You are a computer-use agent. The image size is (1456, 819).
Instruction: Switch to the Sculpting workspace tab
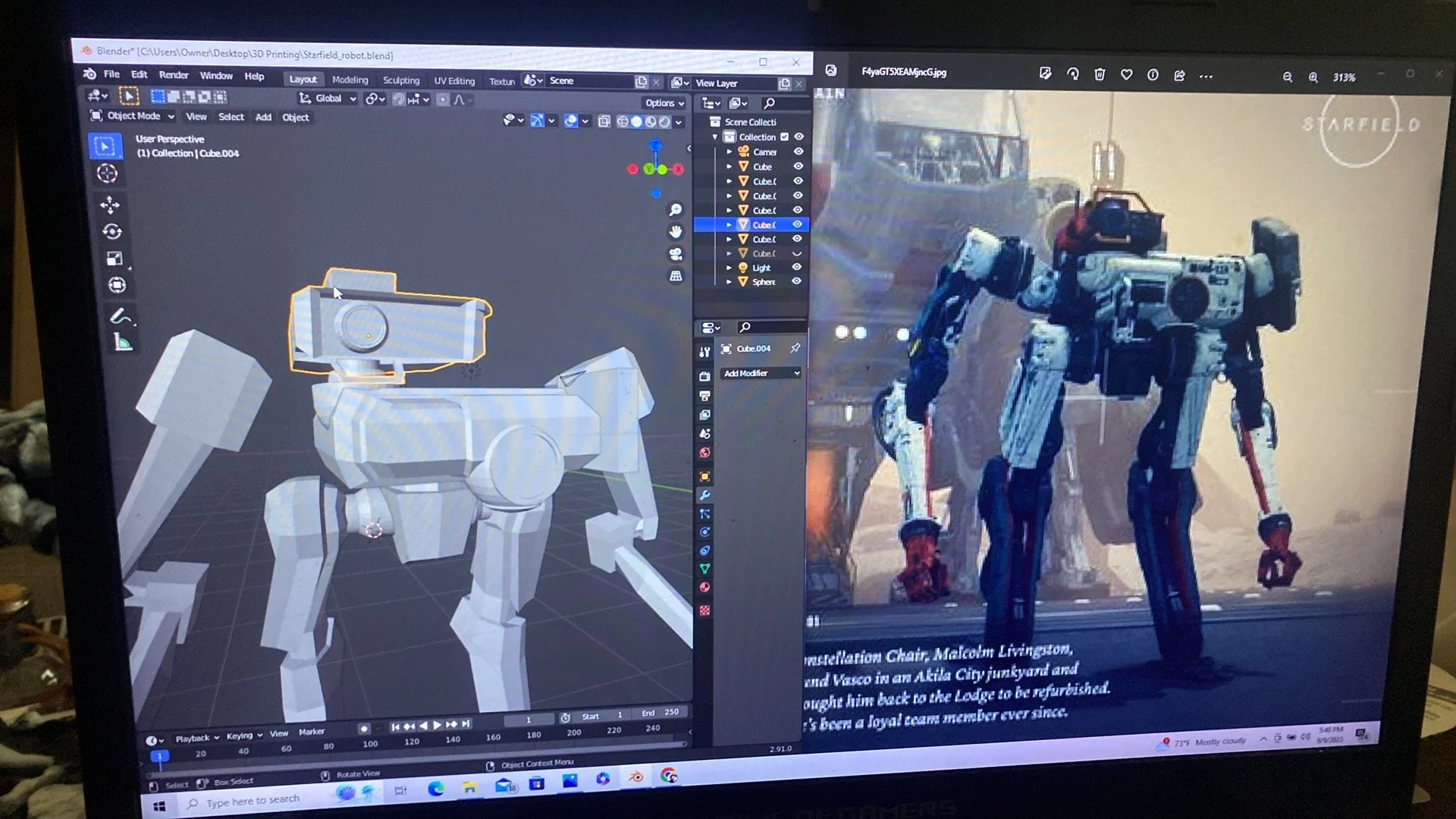pos(400,80)
